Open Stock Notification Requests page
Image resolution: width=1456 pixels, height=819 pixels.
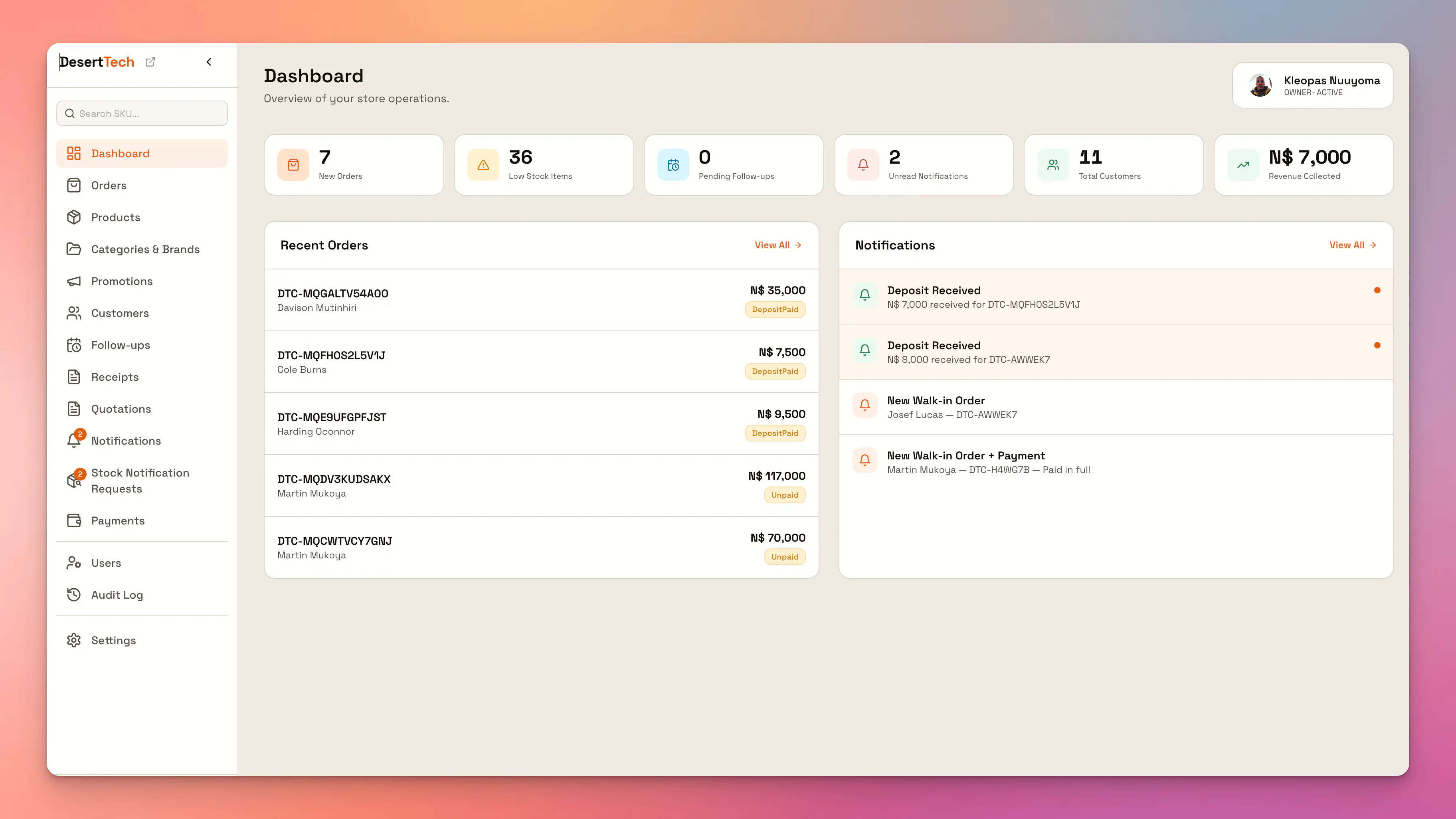point(142,481)
